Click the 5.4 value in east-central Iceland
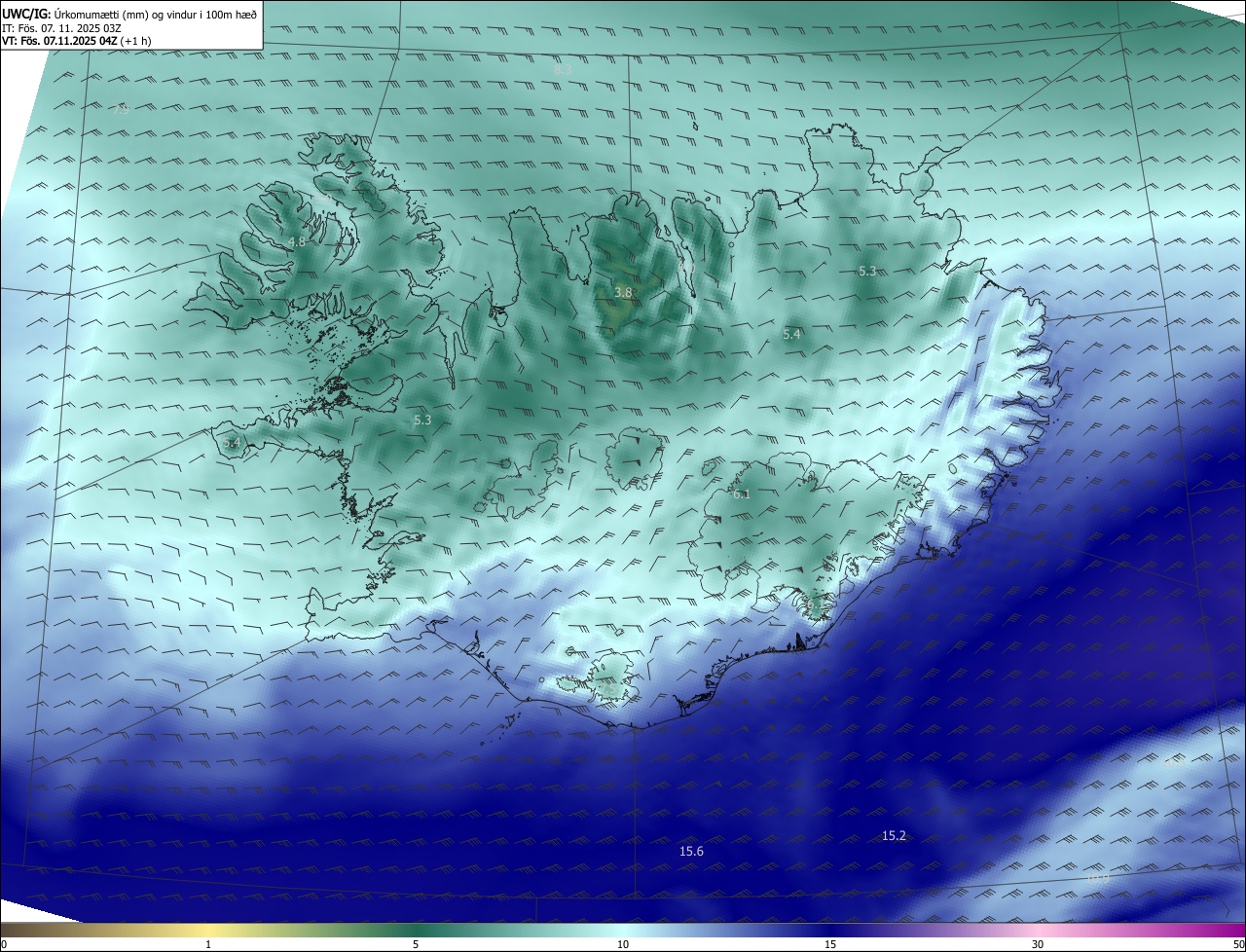Viewport: 1246px width, 952px height. pyautogui.click(x=791, y=334)
